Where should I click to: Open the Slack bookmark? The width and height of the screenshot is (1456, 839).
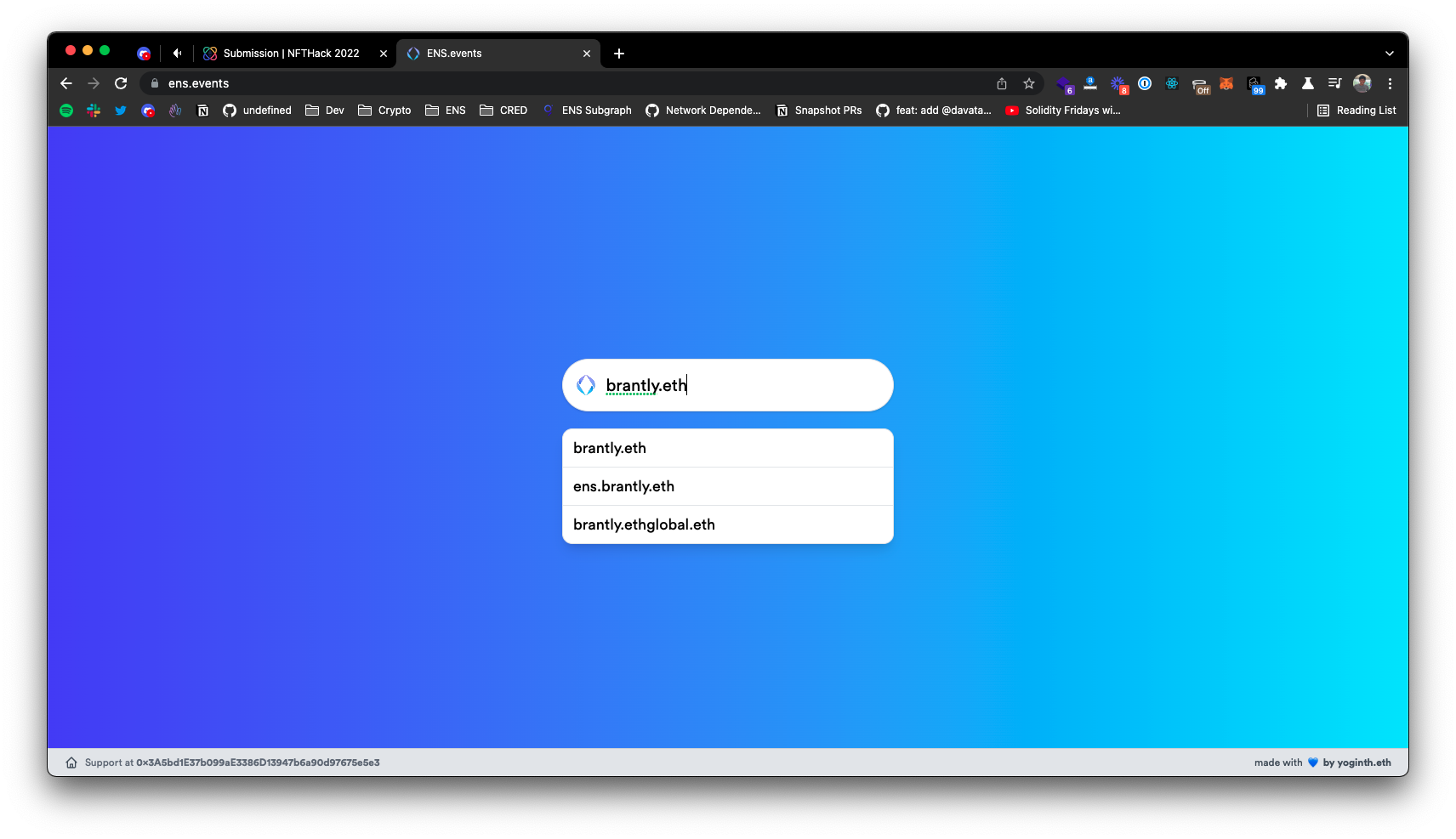(x=94, y=111)
